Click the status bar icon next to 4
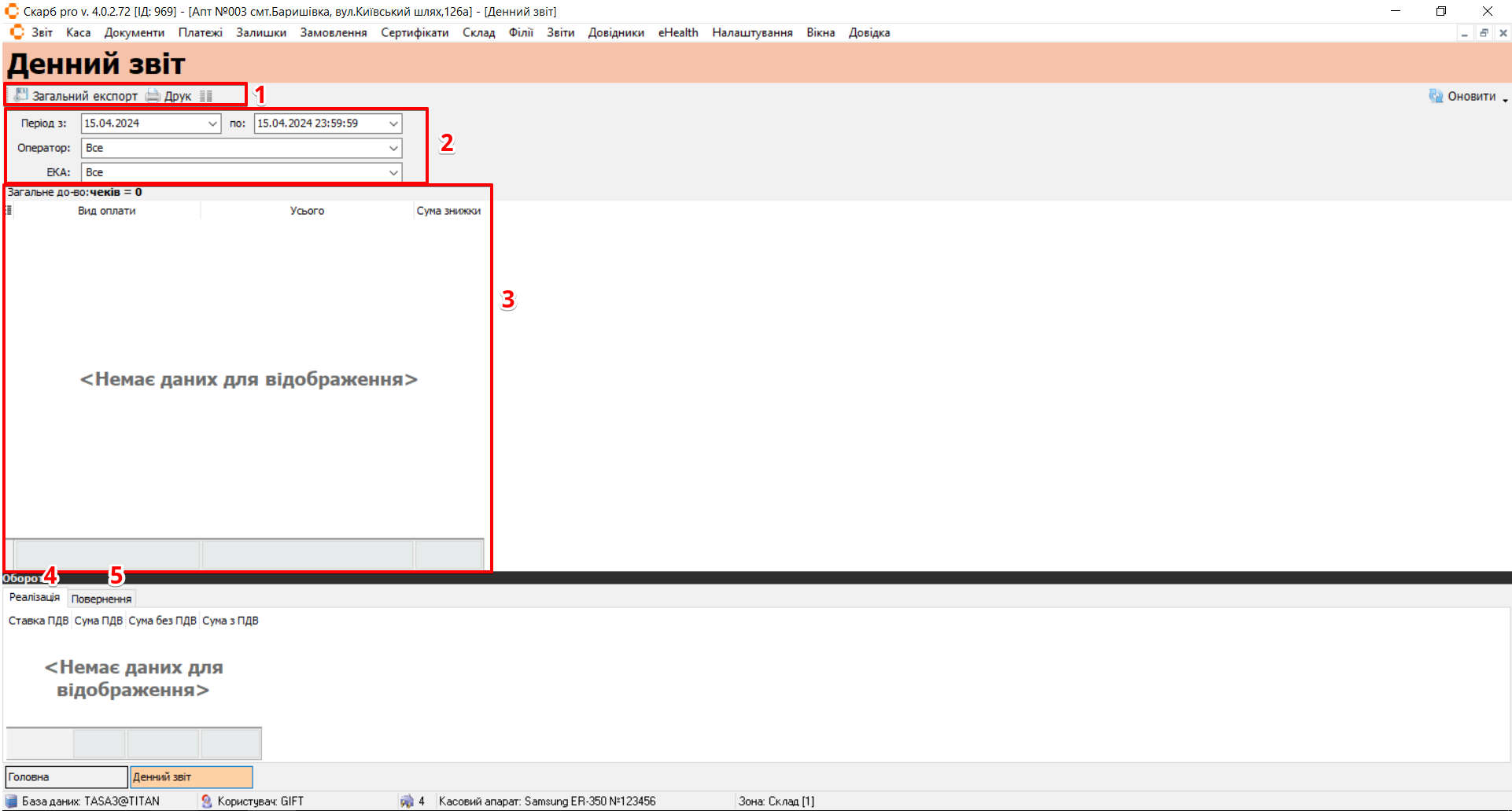Viewport: 1512px width, 811px height. (x=407, y=801)
